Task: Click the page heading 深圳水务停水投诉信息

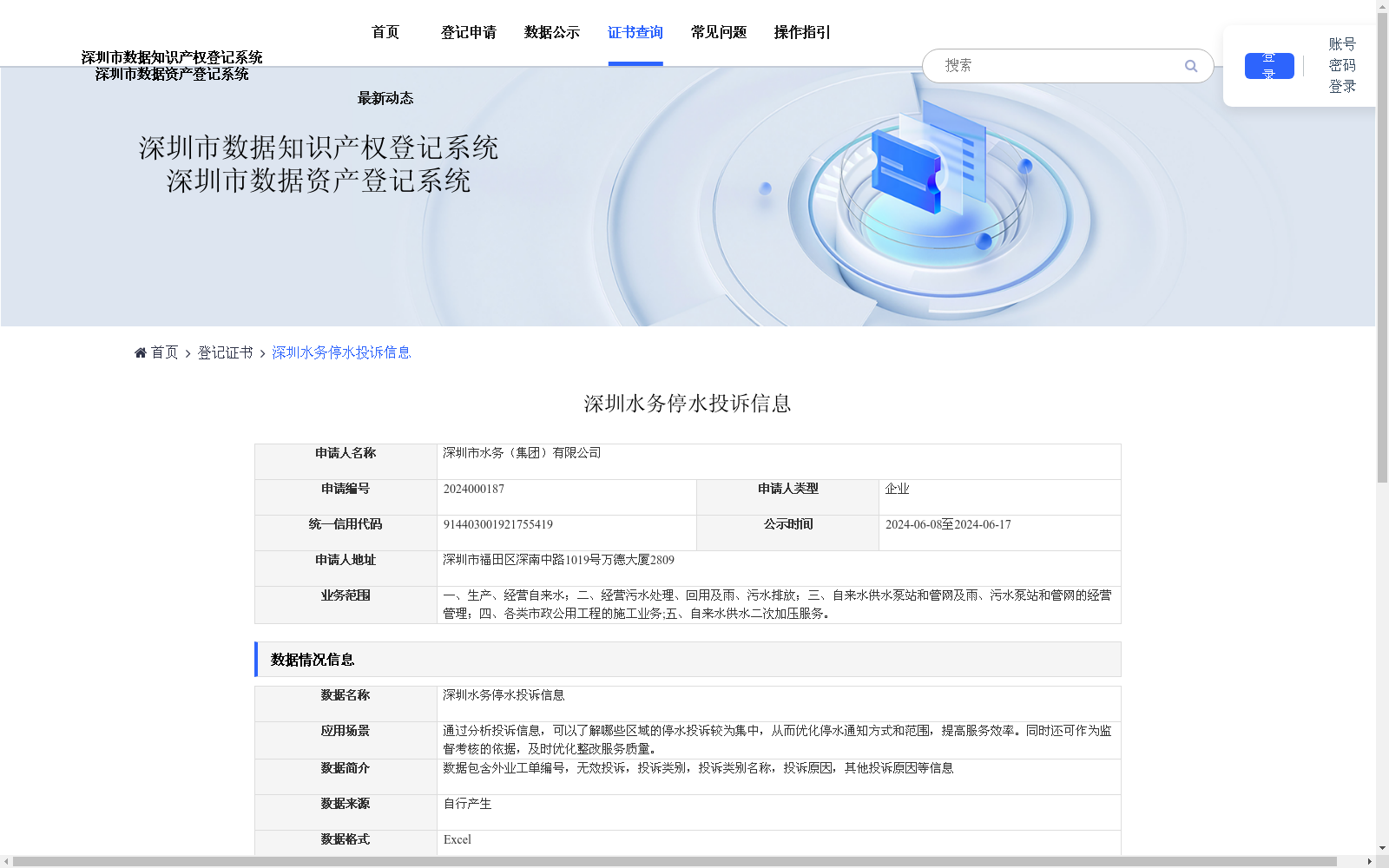Action: (x=688, y=404)
